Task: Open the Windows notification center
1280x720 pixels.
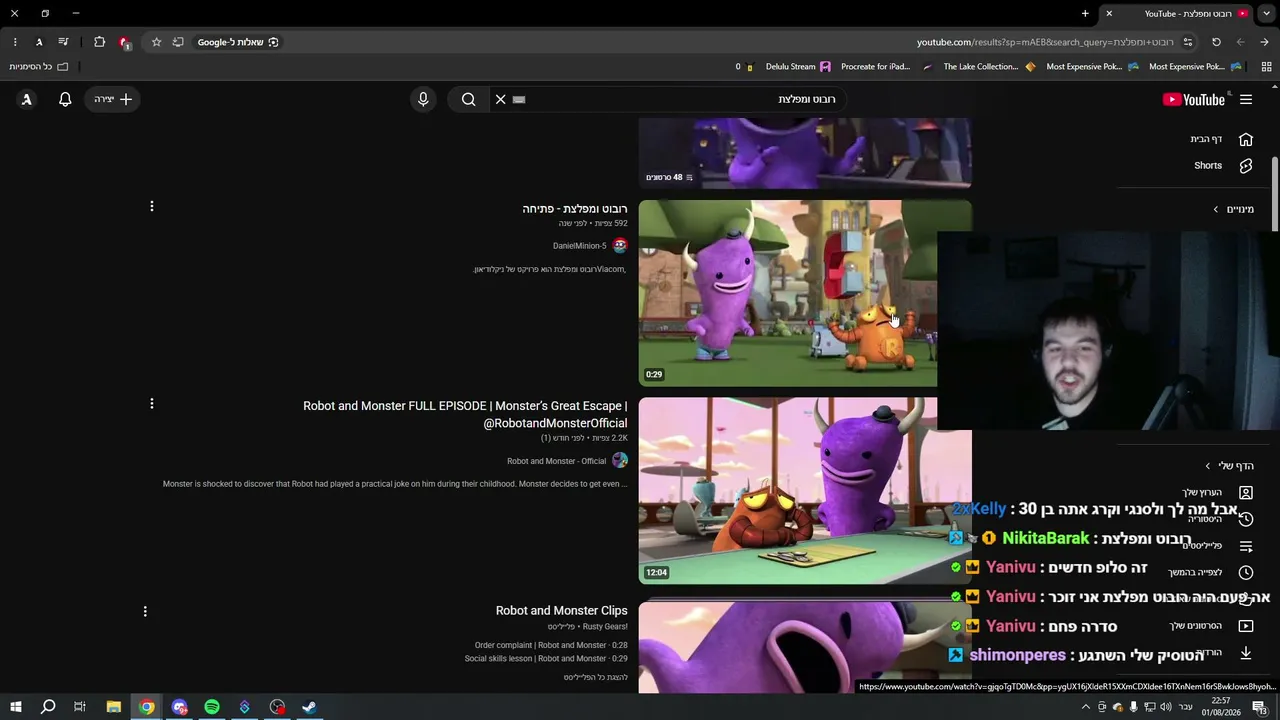Action: (1260, 707)
